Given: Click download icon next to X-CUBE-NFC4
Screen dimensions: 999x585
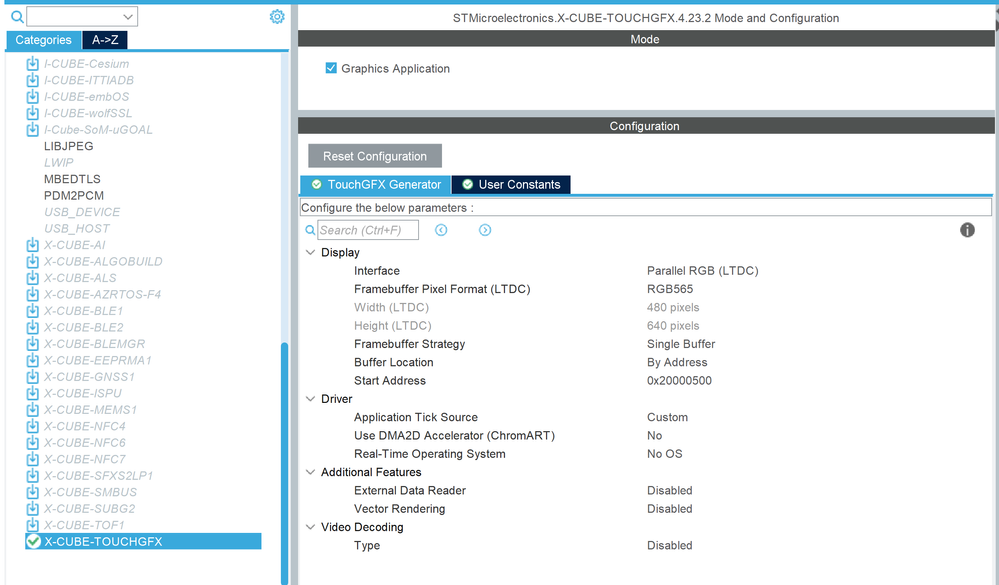Looking at the screenshot, I should click(x=32, y=426).
